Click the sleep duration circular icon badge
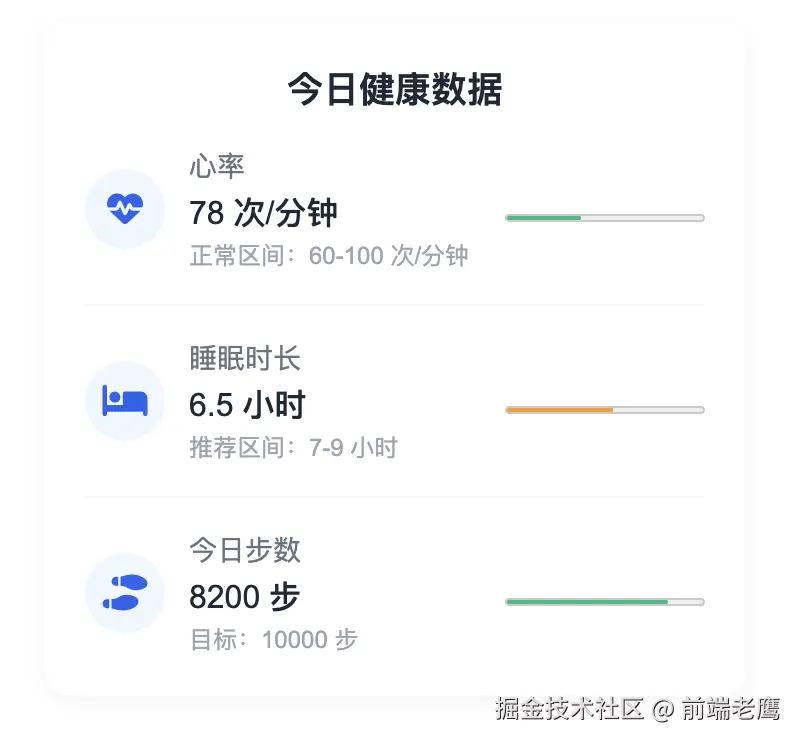This screenshot has height=744, width=802. tap(124, 401)
